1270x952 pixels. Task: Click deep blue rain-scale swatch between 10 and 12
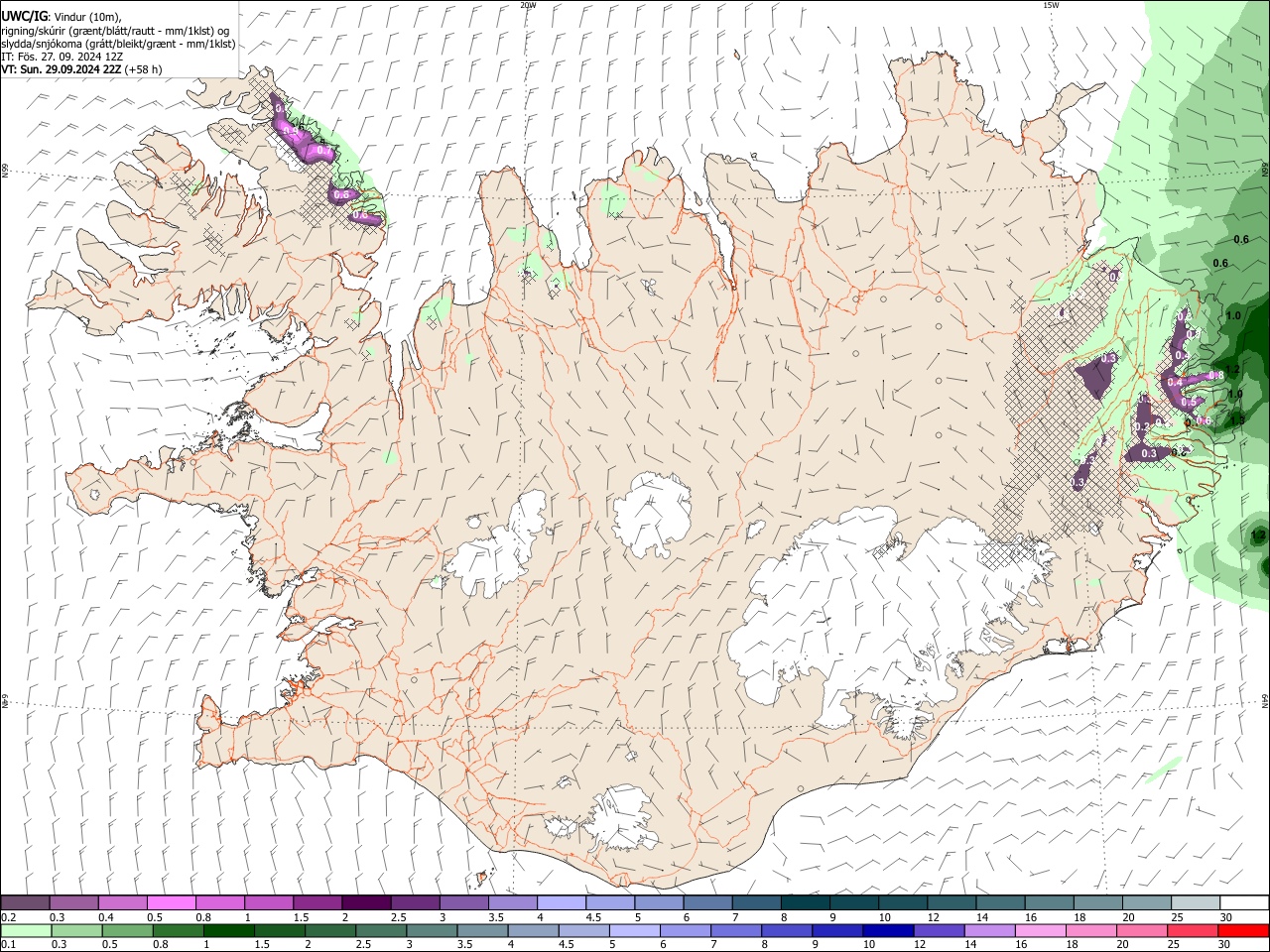point(888,930)
